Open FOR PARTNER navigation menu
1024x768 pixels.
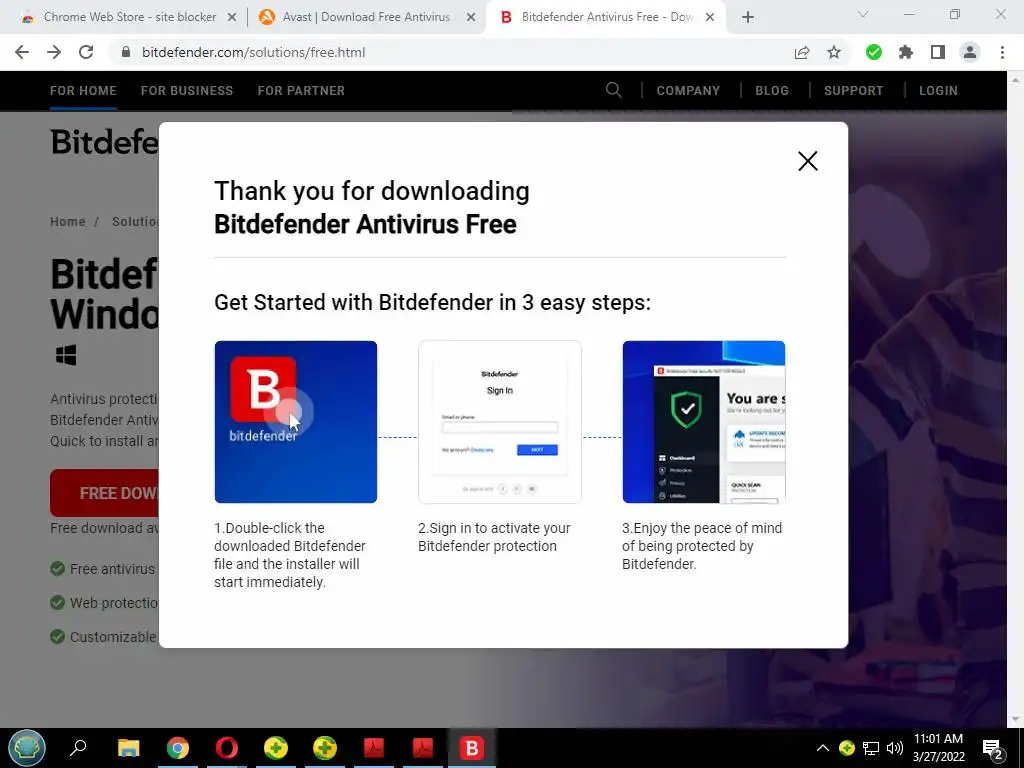pos(301,91)
